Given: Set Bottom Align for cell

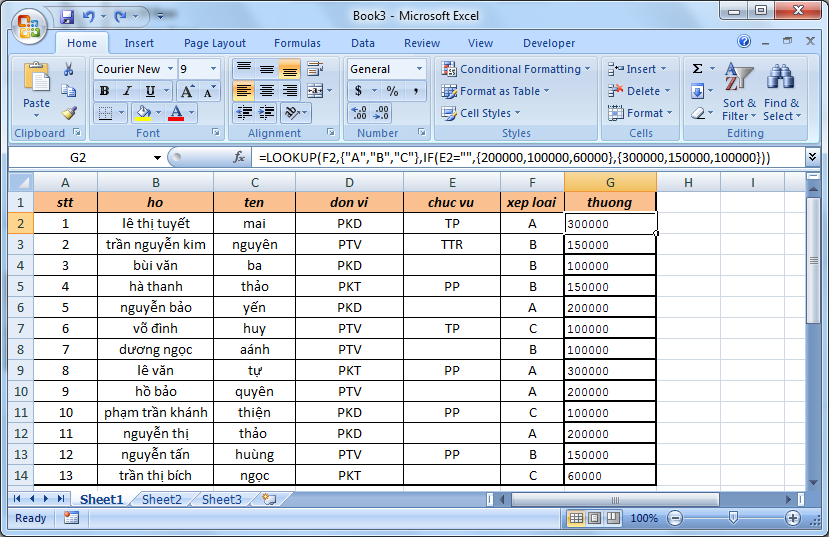Looking at the screenshot, I should tap(289, 69).
